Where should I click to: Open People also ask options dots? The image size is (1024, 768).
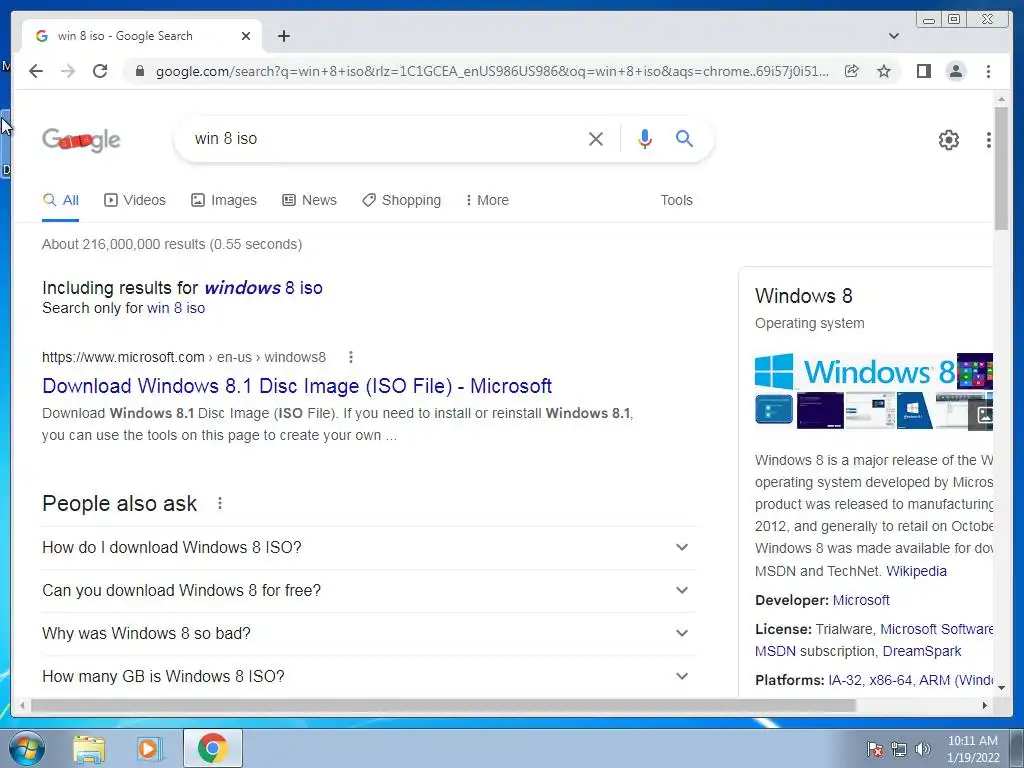coord(220,504)
